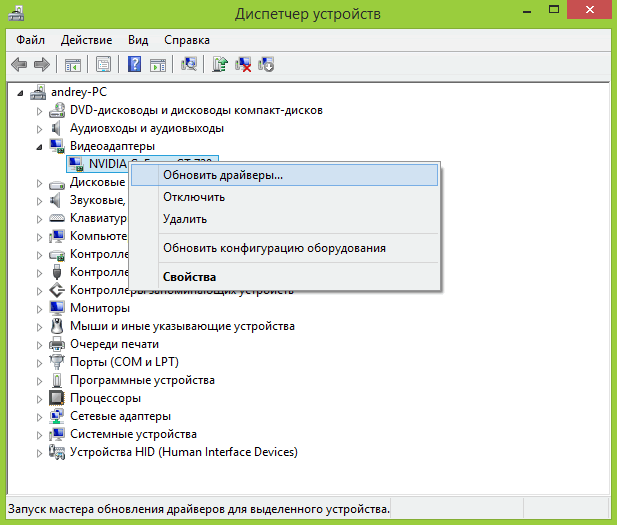Click Show/Hide console tree toolbar icon

(72, 65)
